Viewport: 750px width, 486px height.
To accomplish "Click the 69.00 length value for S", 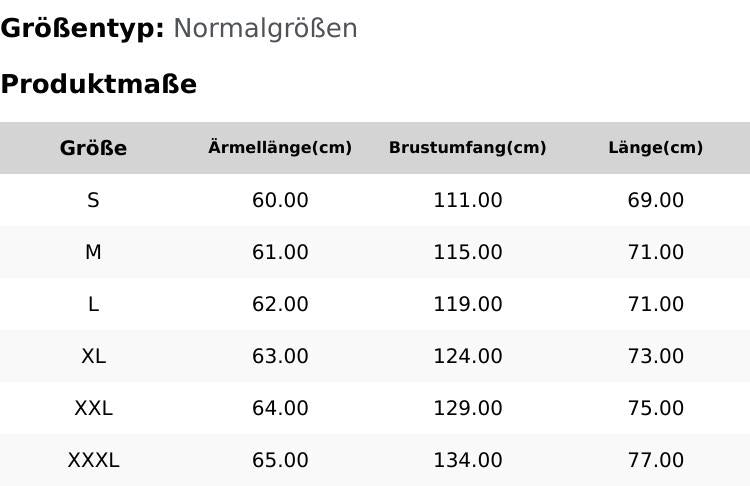I will tap(655, 200).
